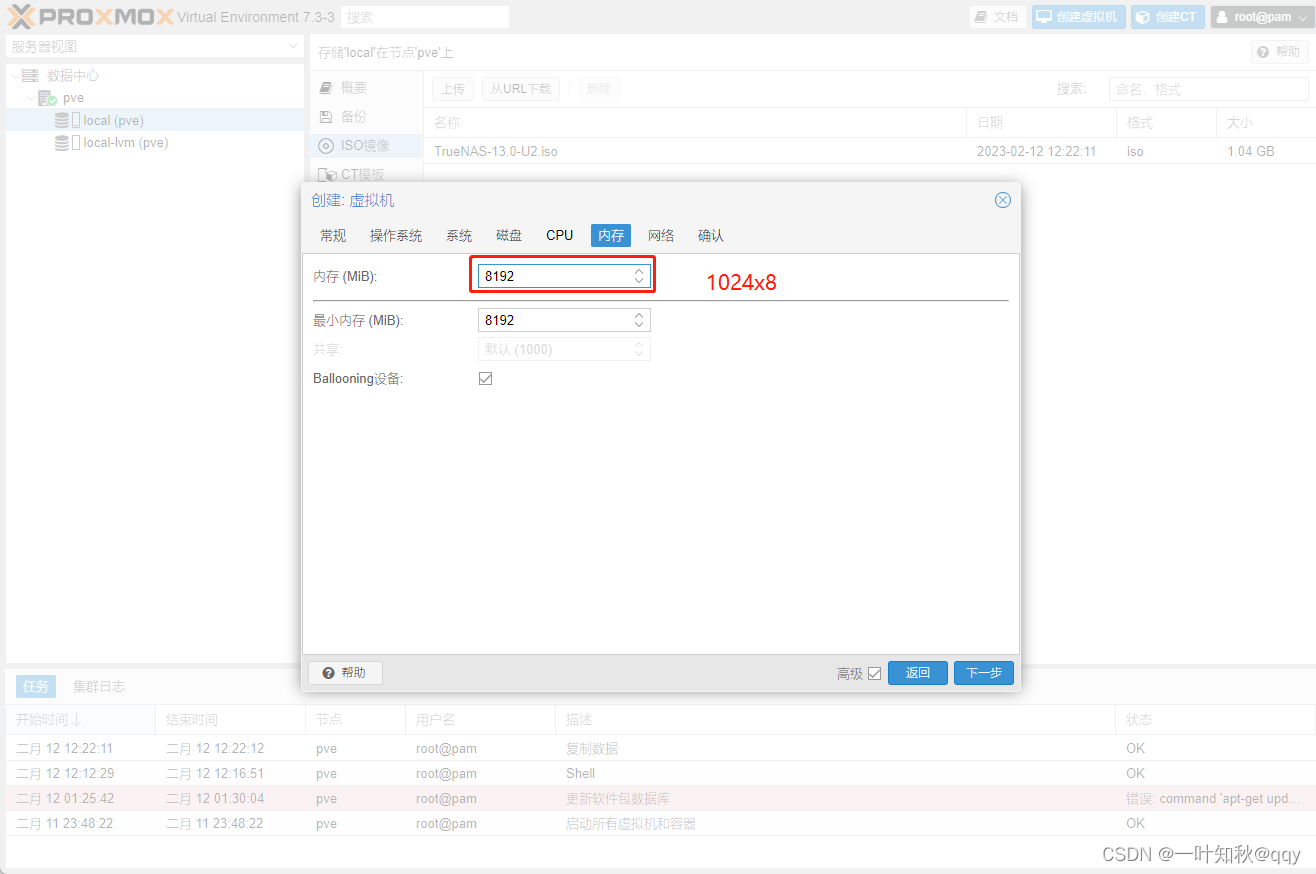Open the 文档 documentation button
Viewport: 1316px width, 874px height.
coord(997,17)
